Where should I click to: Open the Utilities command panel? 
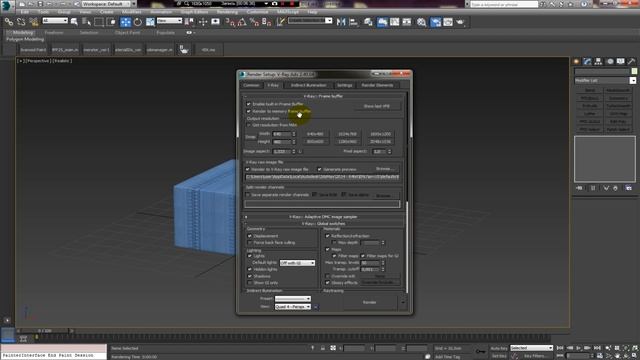coord(631,62)
